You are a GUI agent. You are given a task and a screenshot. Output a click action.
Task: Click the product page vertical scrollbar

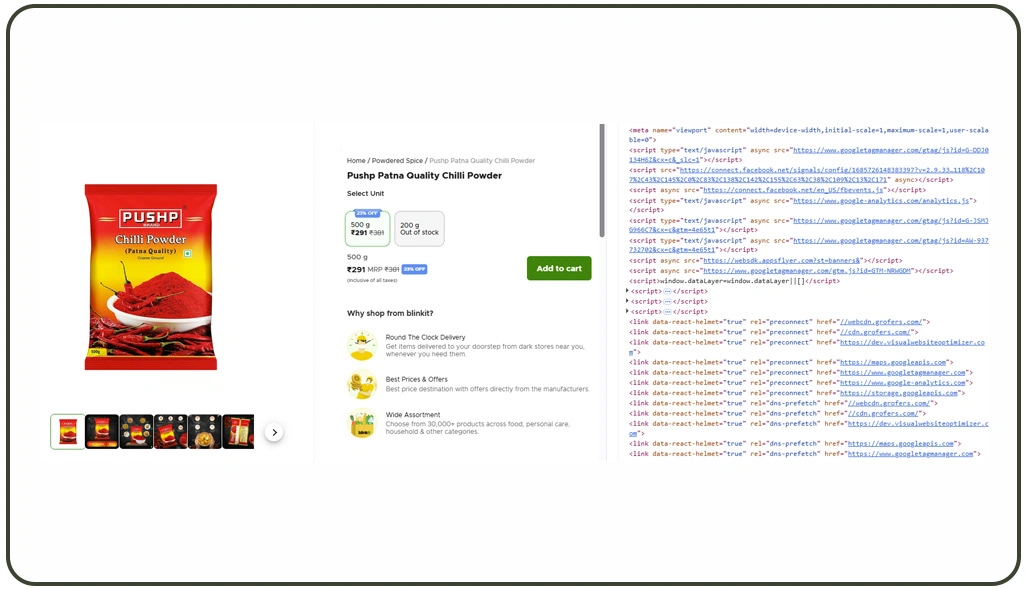(x=602, y=181)
